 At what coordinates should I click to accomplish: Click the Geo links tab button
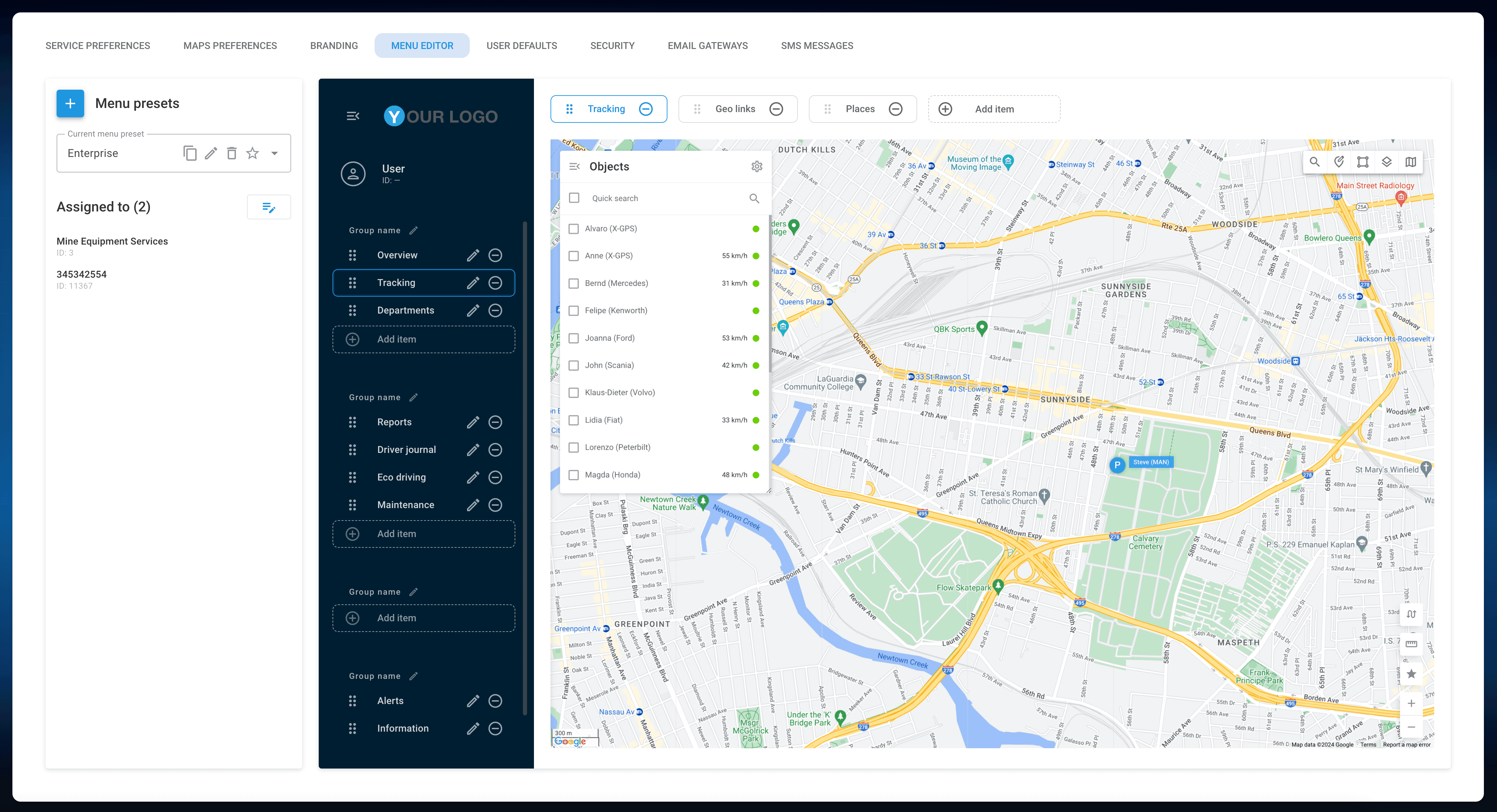(x=736, y=109)
